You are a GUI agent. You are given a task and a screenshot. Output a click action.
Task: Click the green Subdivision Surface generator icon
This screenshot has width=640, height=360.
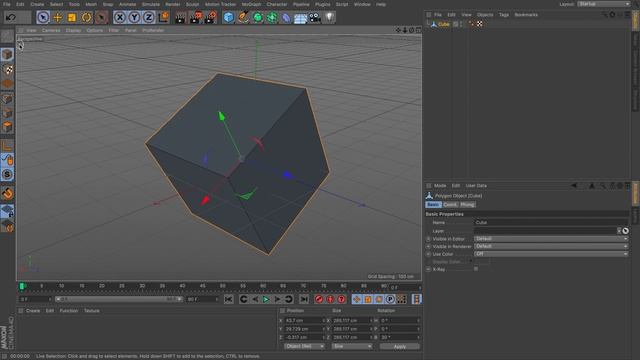[x=258, y=18]
